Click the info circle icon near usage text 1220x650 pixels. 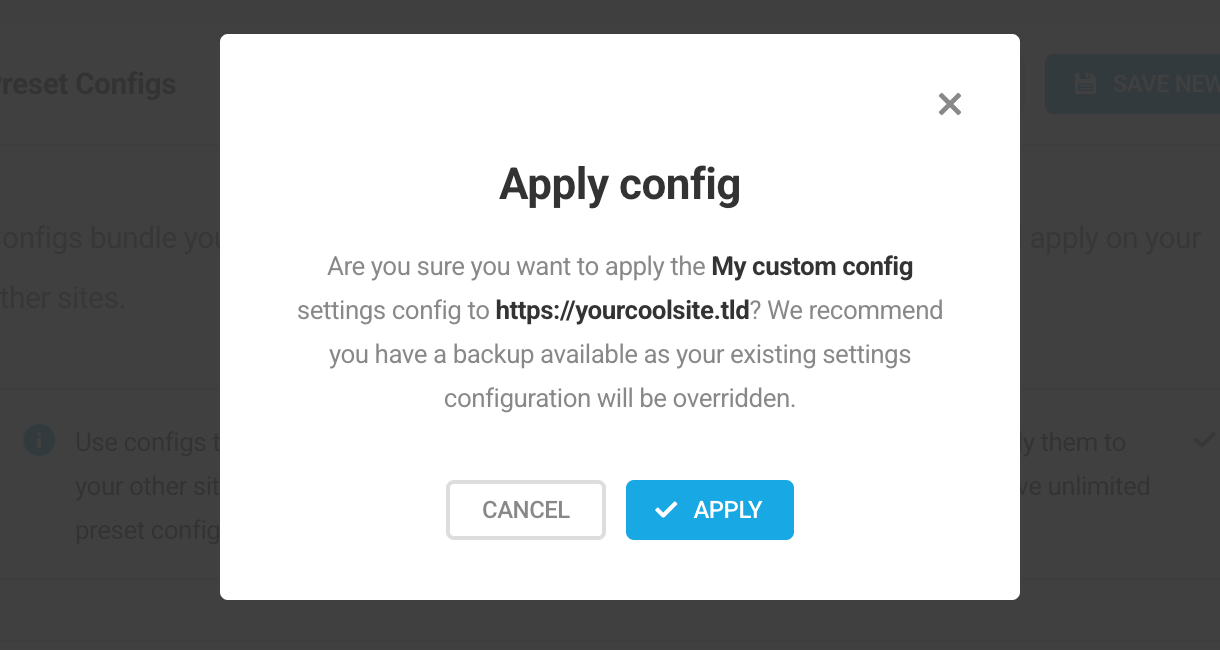coord(39,441)
